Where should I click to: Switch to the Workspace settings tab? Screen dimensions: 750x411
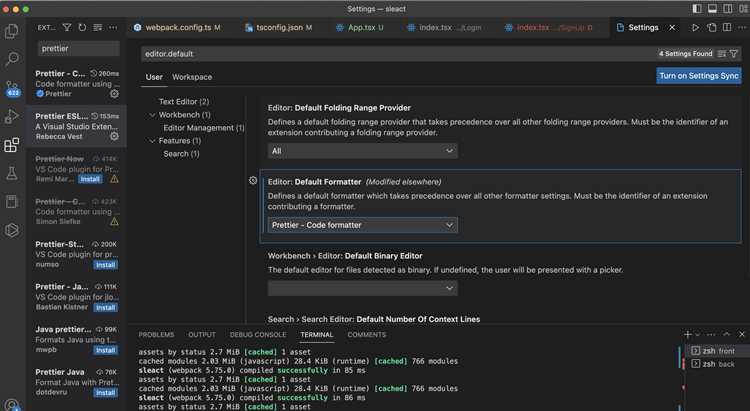[x=192, y=77]
